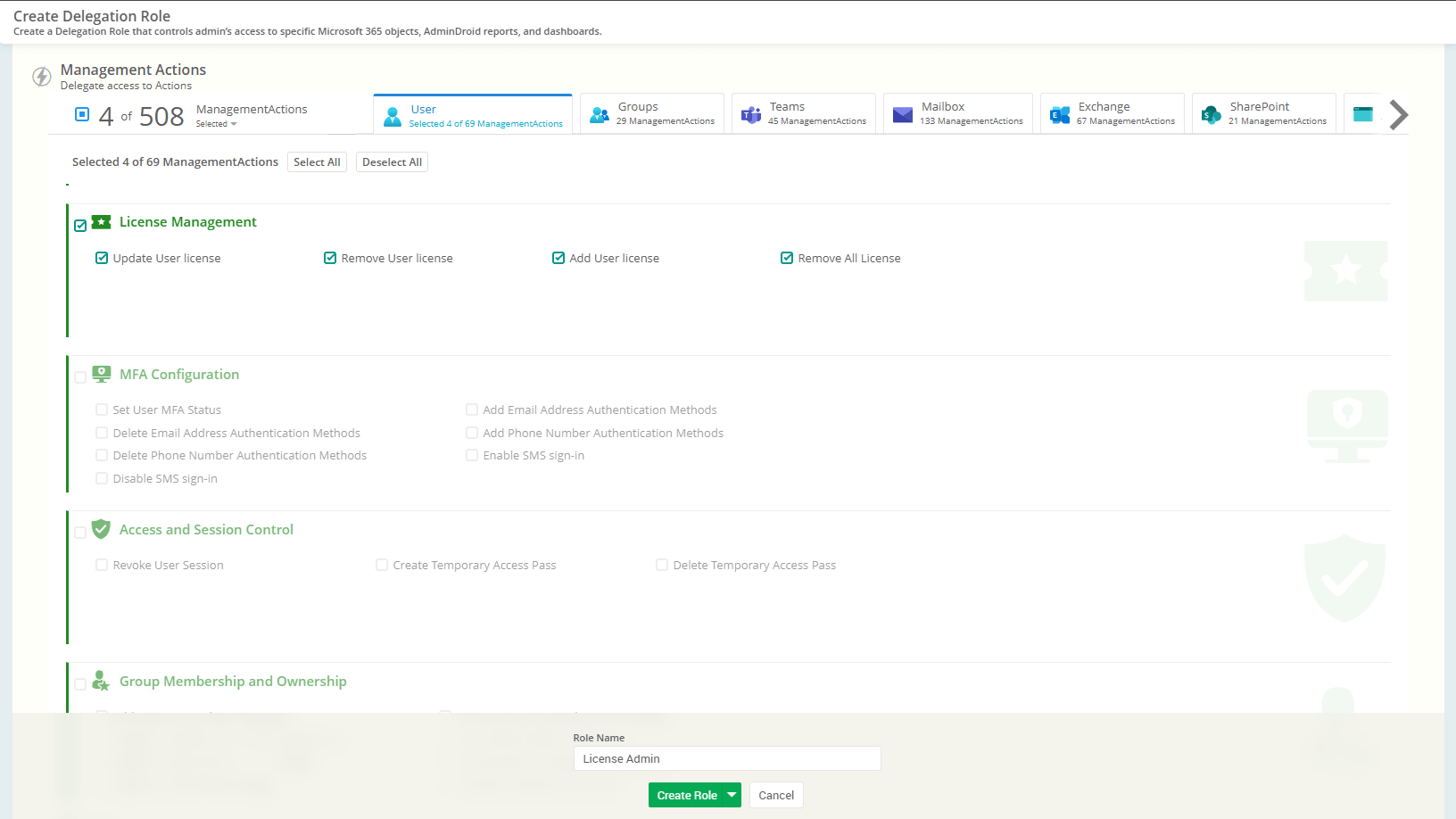Check Create Temporary Access Pass

pos(382,565)
